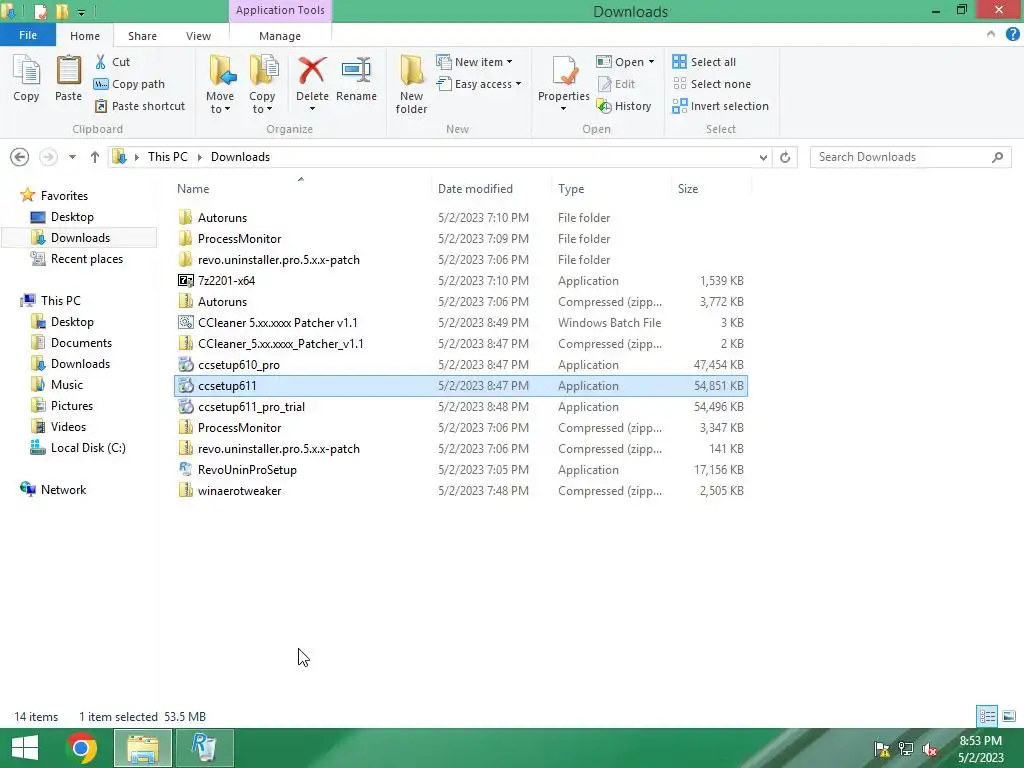Screen dimensions: 1024x768
Task: Switch to the Manage ribbon tab
Action: pyautogui.click(x=280, y=36)
